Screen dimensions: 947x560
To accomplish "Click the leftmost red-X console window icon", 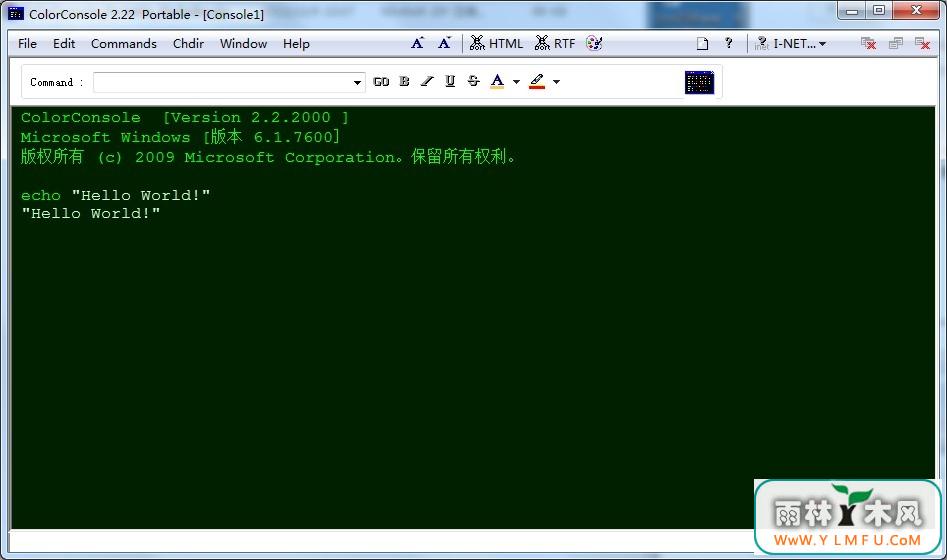I will tap(868, 43).
